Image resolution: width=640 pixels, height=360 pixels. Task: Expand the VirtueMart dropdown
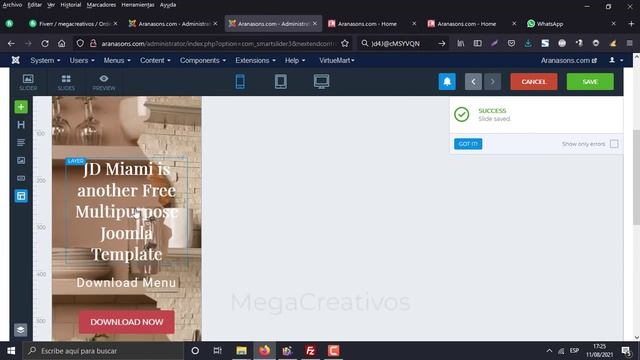coord(337,60)
